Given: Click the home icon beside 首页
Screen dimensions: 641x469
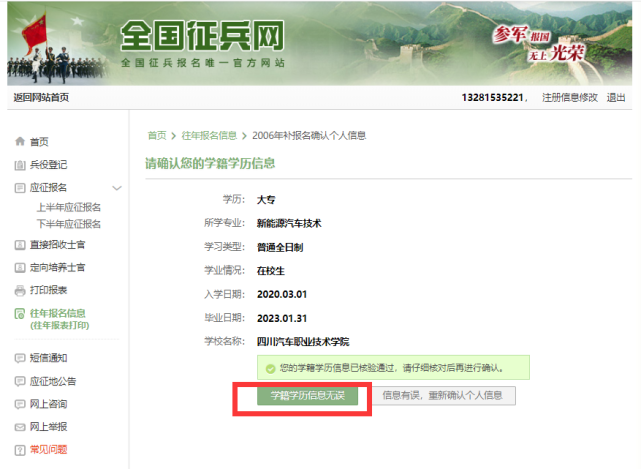Looking at the screenshot, I should pos(20,142).
